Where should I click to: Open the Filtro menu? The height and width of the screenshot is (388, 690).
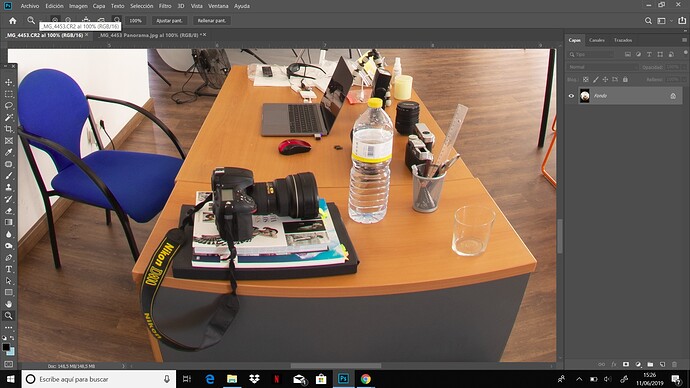165,6
